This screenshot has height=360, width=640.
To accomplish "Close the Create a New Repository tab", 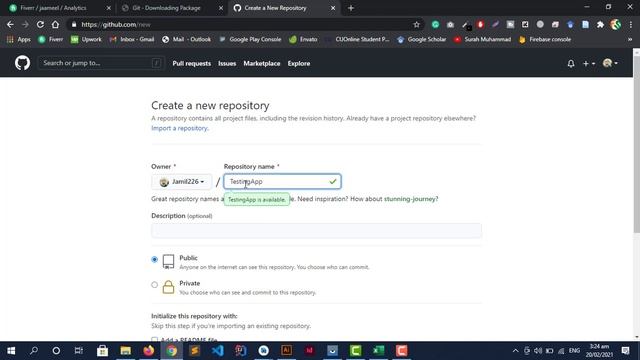I will [333, 8].
